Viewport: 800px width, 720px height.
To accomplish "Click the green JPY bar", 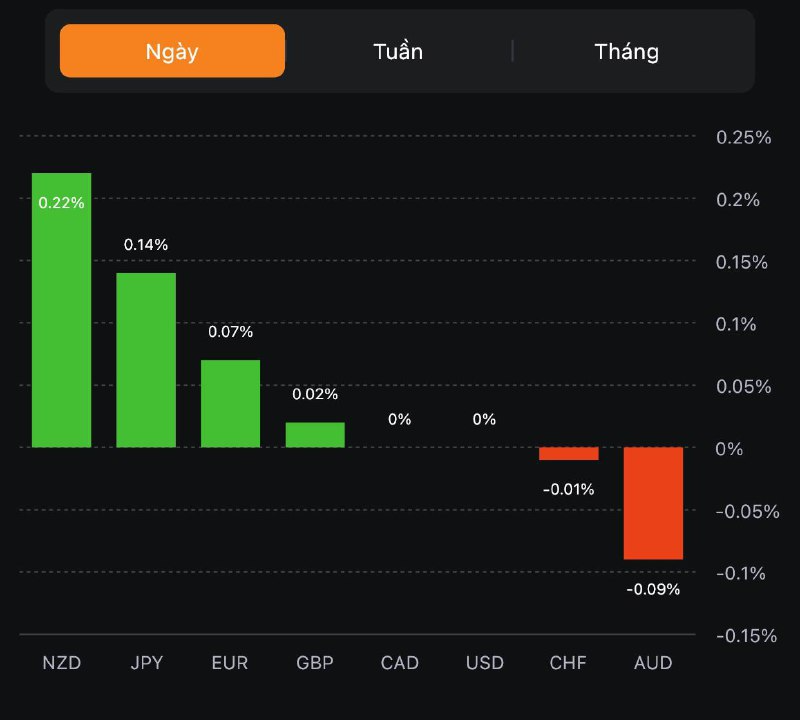I will coord(146,360).
